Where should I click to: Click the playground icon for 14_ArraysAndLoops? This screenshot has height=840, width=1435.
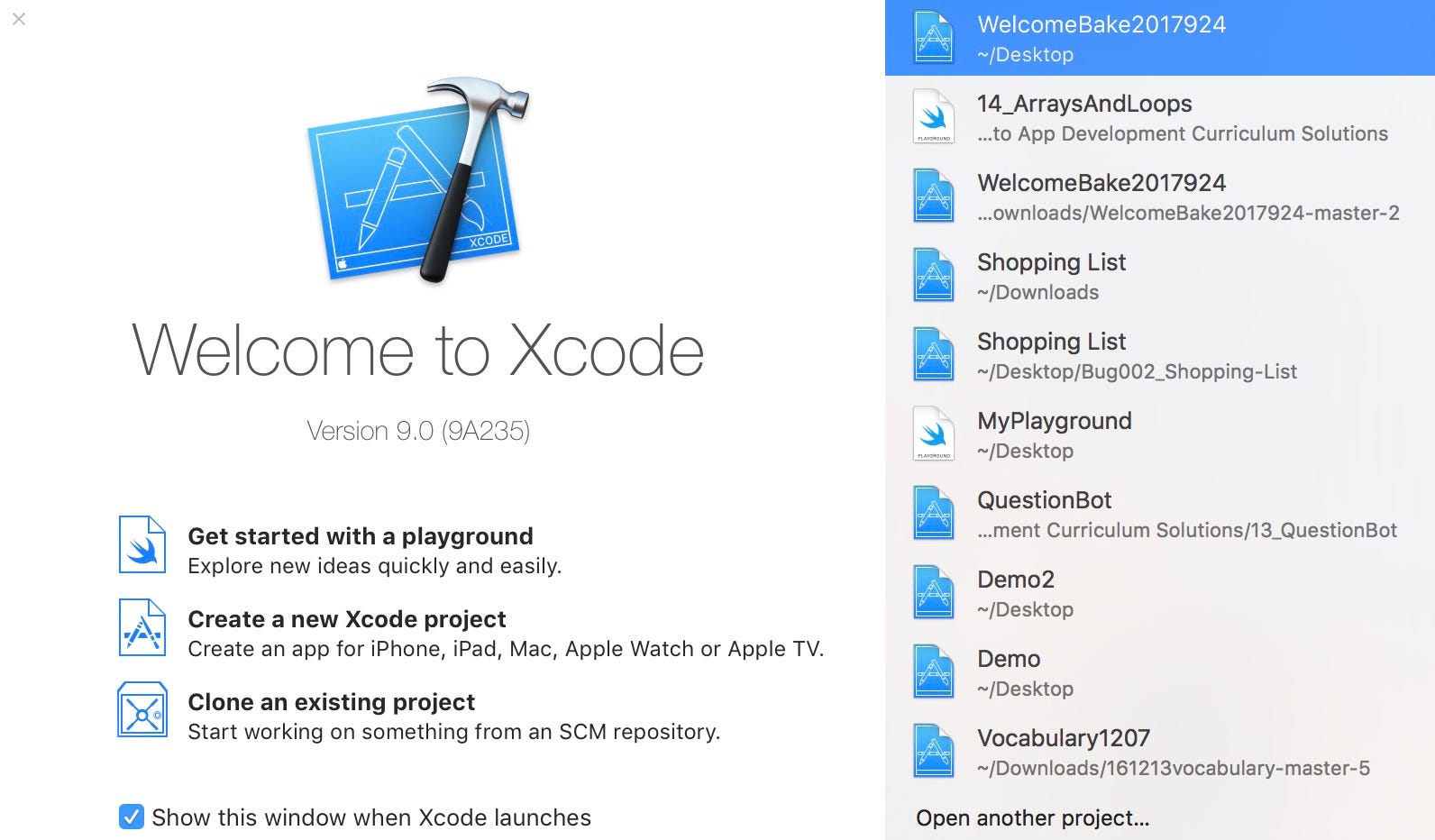[x=934, y=116]
